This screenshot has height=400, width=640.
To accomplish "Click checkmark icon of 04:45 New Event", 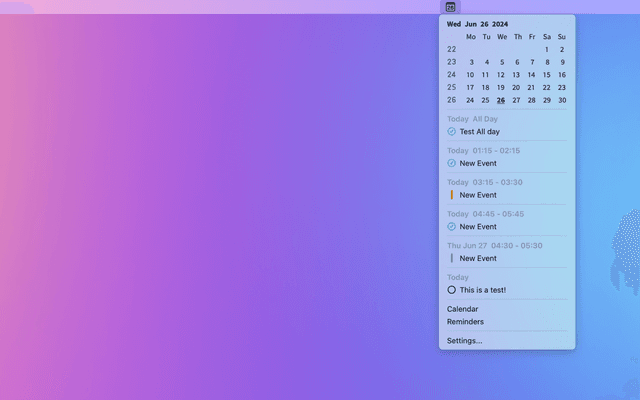I will pyautogui.click(x=451, y=227).
